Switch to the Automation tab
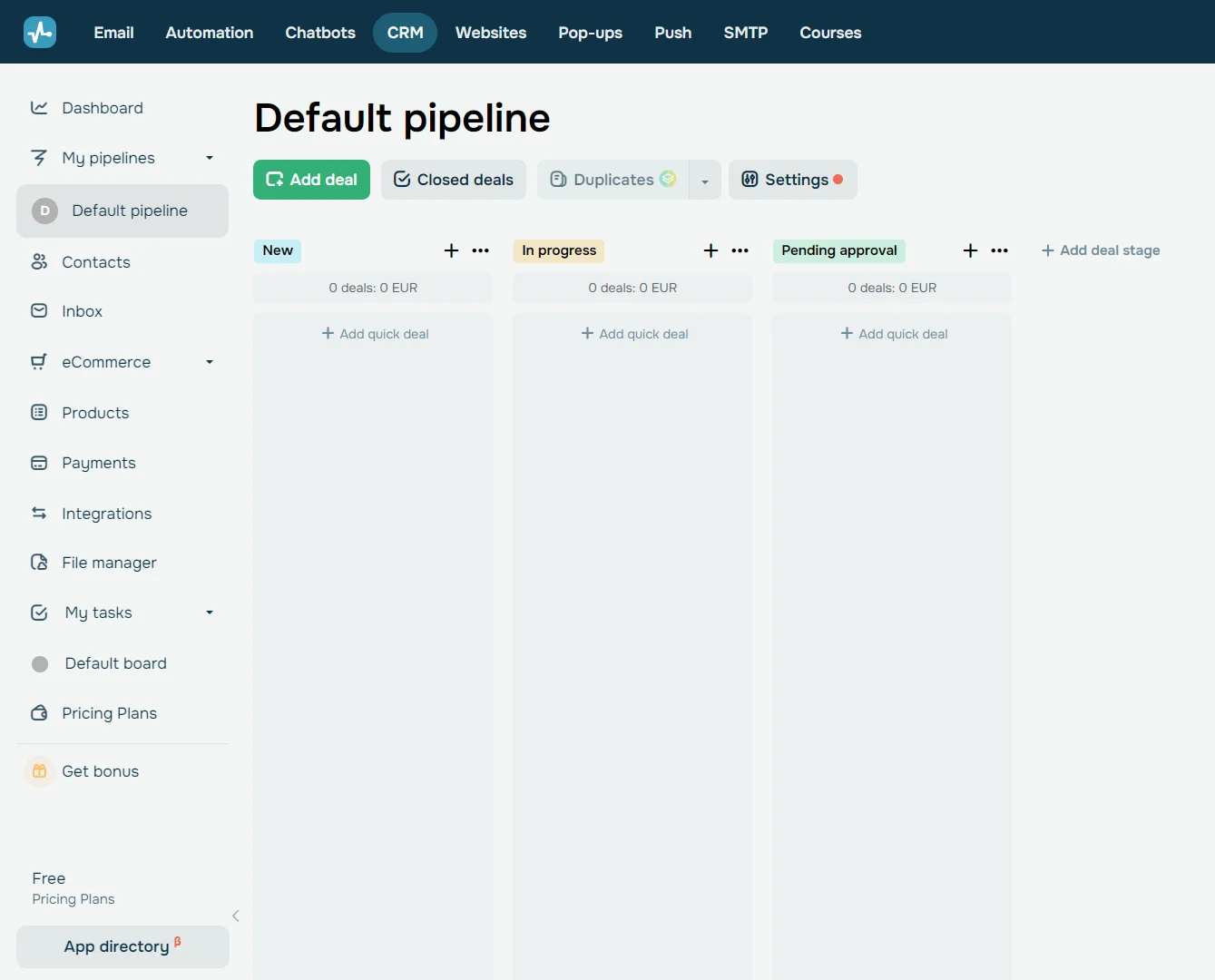Image resolution: width=1215 pixels, height=980 pixels. click(210, 33)
